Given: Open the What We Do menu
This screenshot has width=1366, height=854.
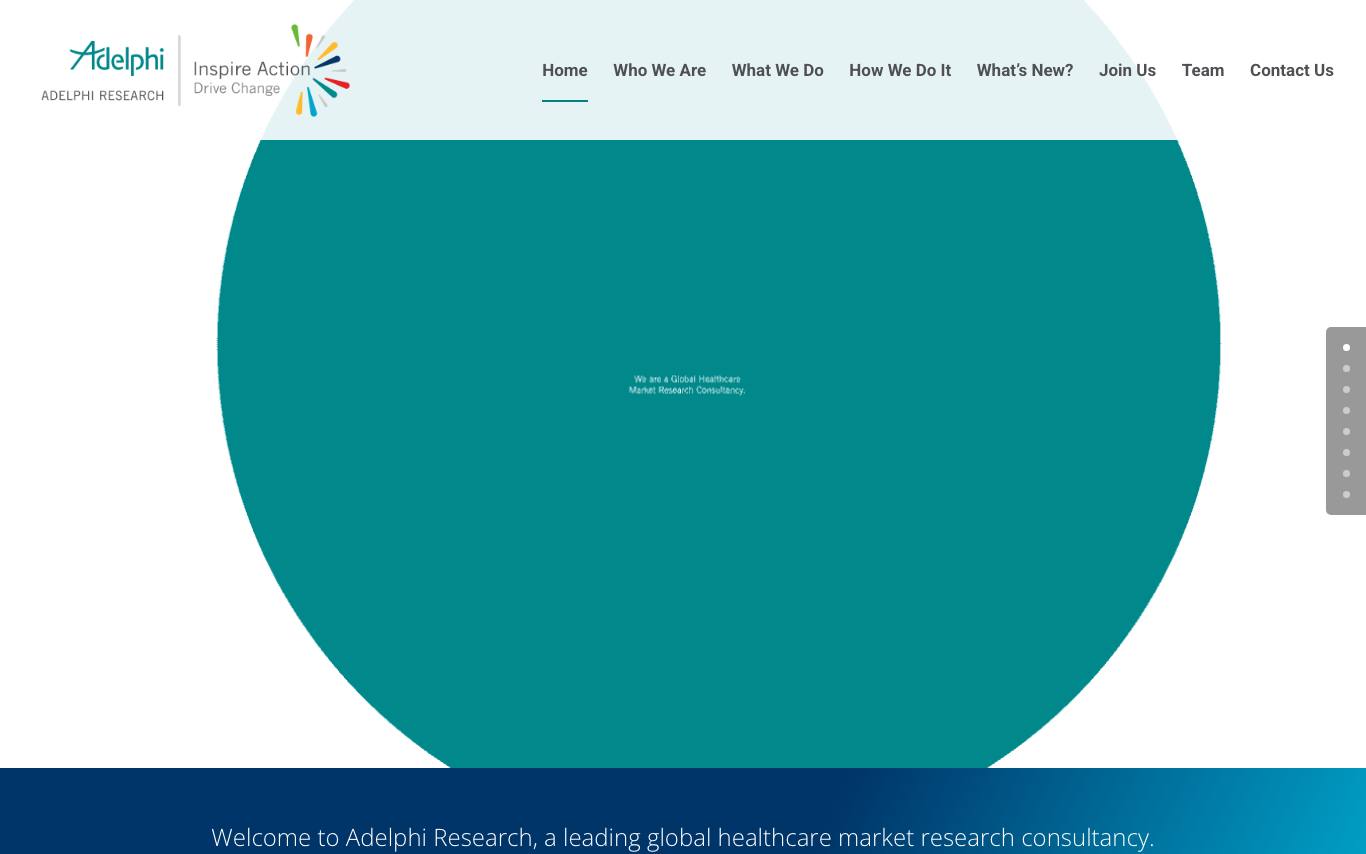Looking at the screenshot, I should (777, 70).
